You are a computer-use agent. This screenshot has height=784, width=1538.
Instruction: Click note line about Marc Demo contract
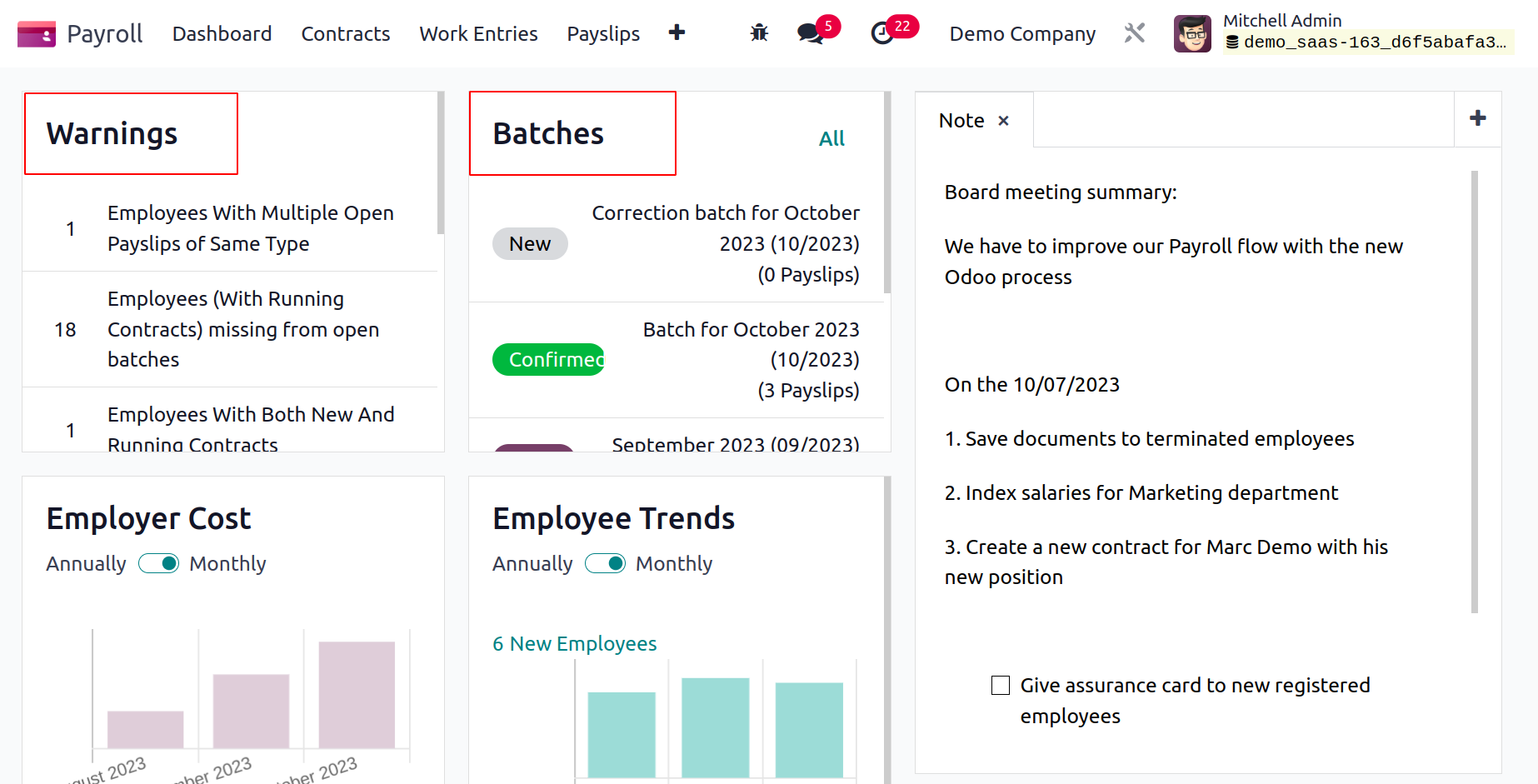coord(1166,562)
